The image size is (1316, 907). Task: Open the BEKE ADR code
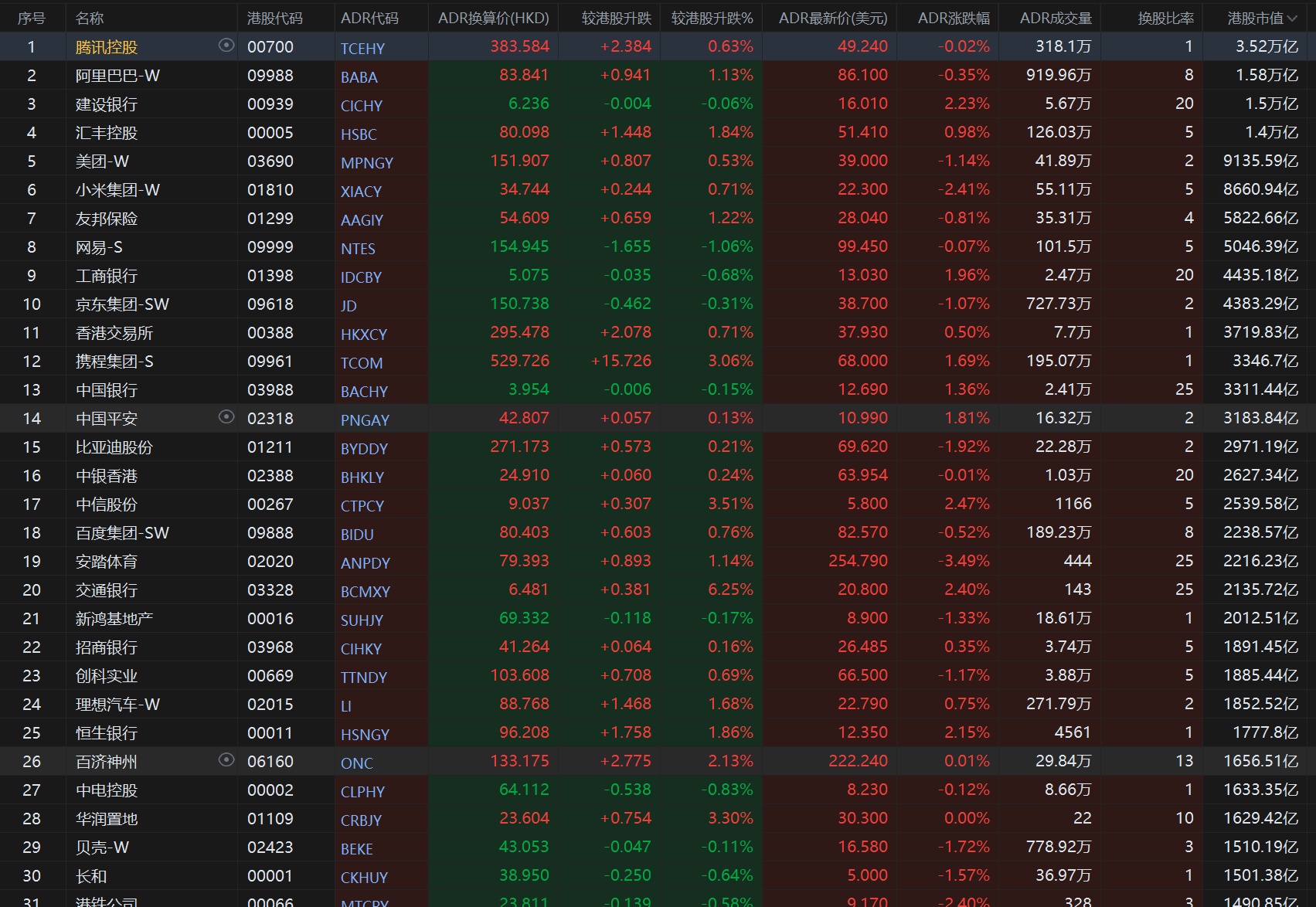357,848
